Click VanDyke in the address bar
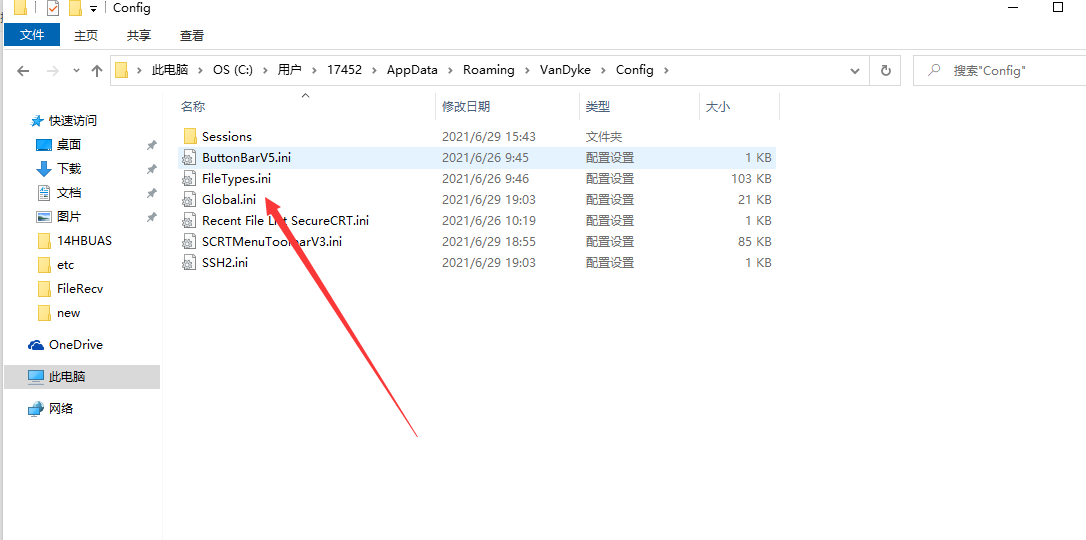1086x540 pixels. (x=566, y=70)
